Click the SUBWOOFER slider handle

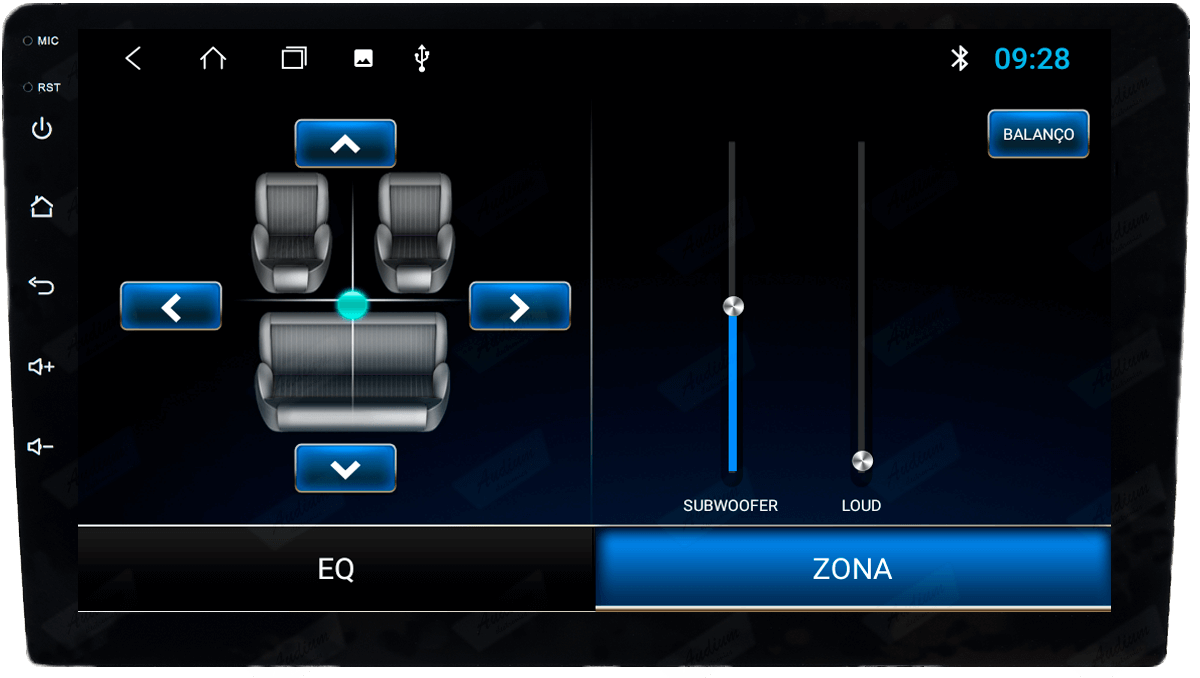(733, 306)
